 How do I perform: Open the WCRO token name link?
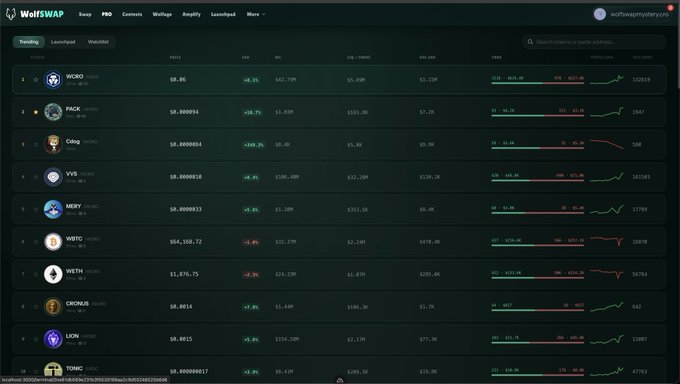pos(75,76)
